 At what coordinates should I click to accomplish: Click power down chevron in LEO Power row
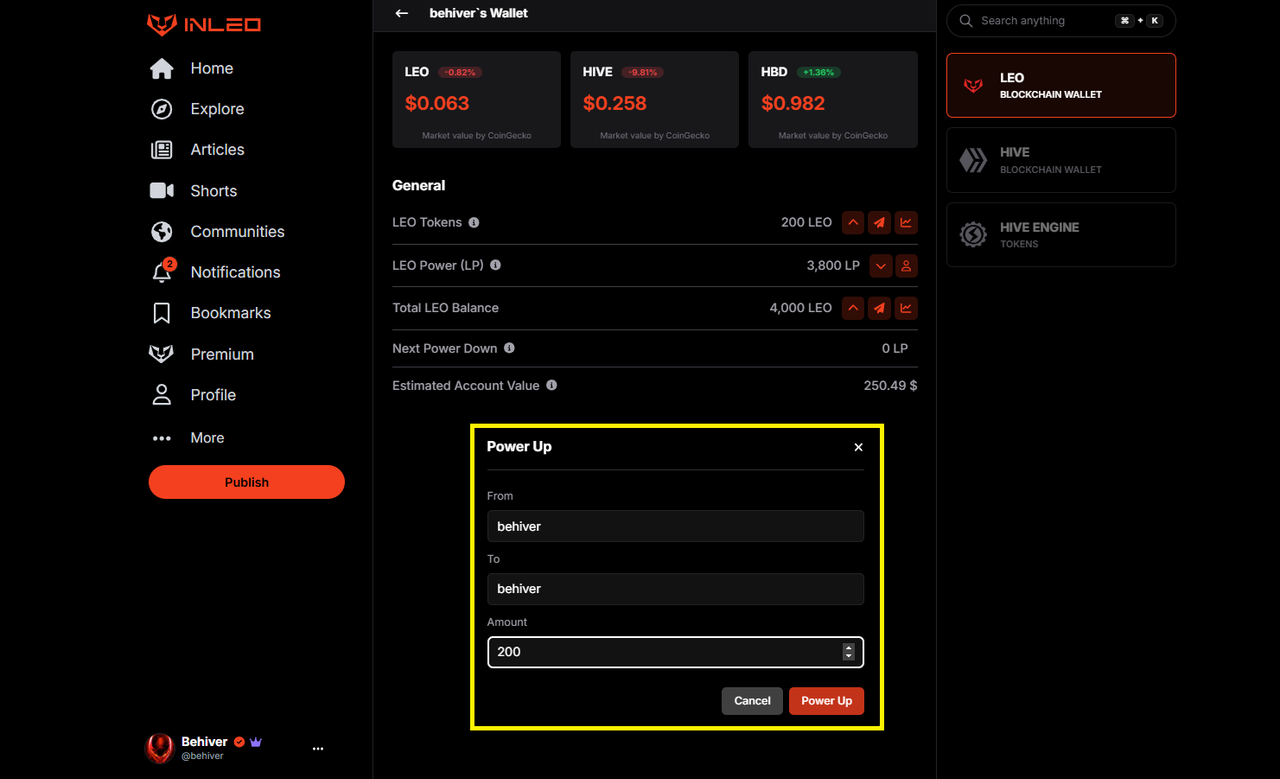tap(880, 266)
